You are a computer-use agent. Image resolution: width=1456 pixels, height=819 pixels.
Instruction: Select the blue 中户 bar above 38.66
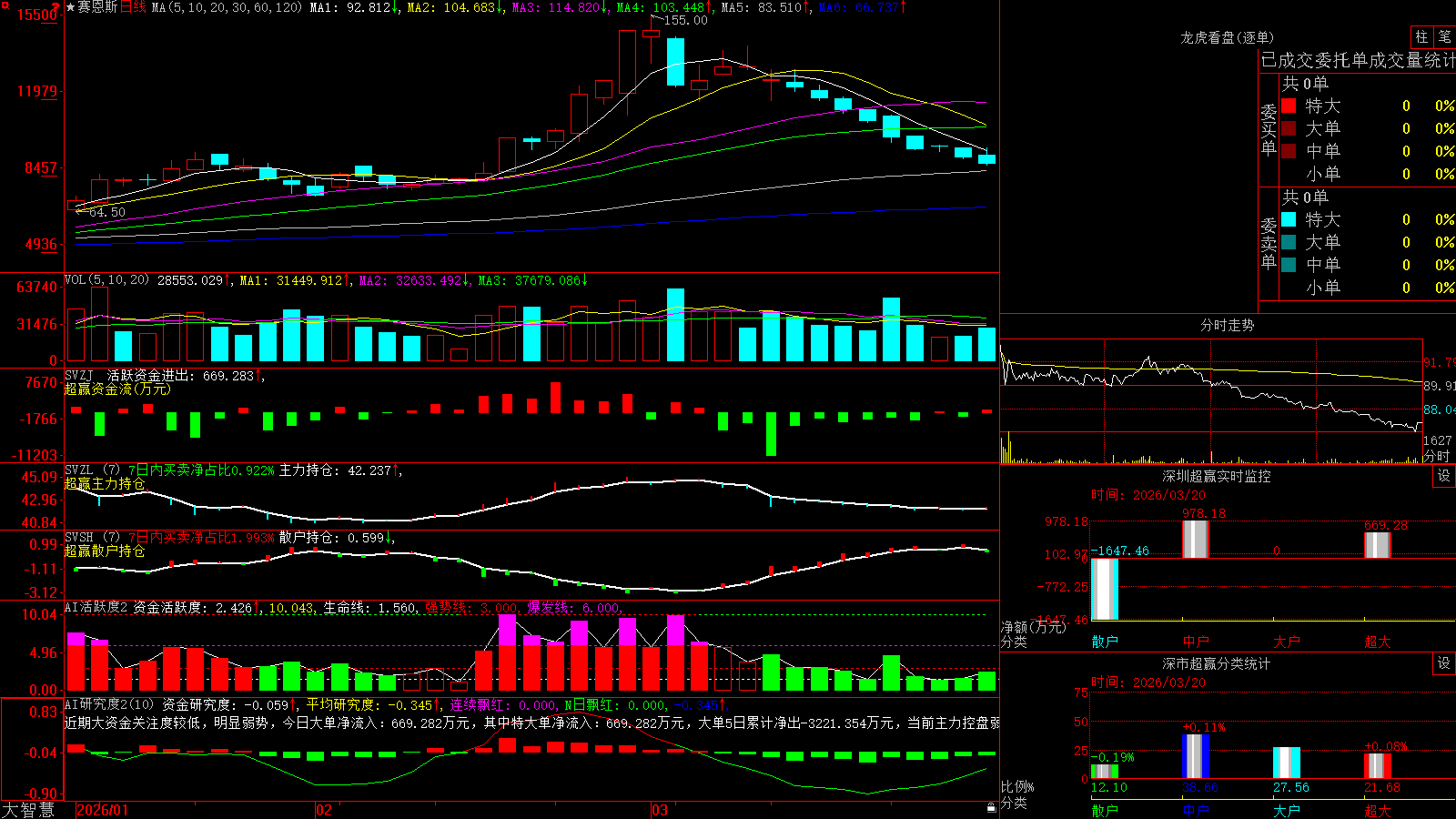point(1196,756)
